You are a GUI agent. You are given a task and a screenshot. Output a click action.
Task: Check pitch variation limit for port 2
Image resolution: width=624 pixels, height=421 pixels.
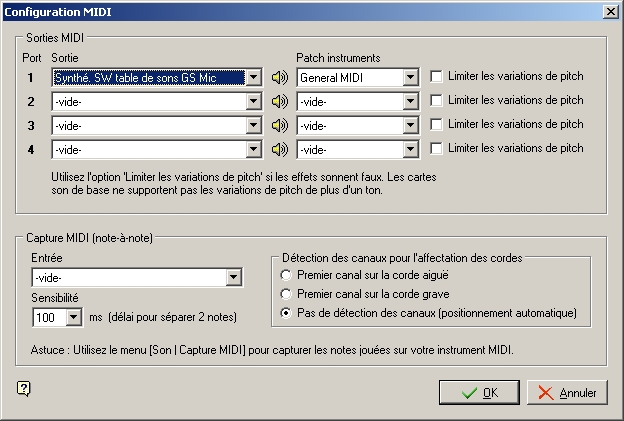click(436, 101)
